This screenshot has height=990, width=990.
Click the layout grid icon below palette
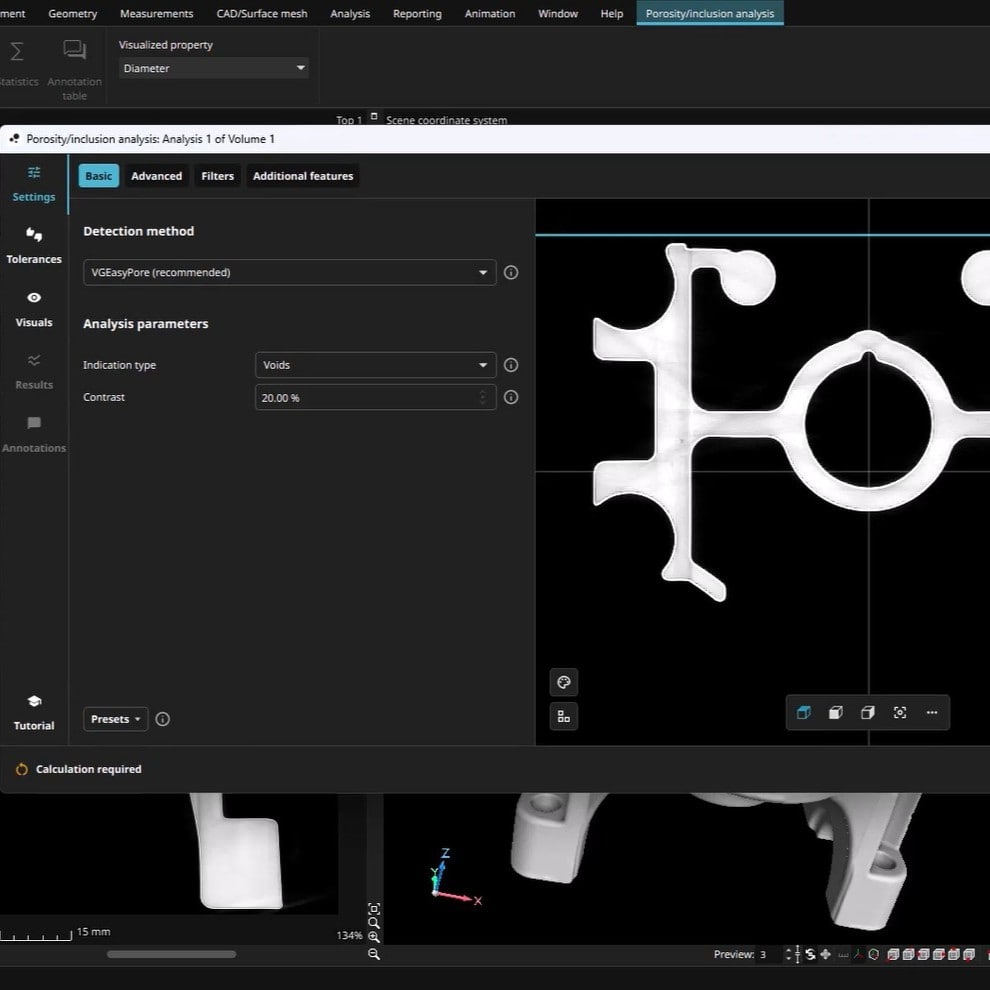[564, 716]
